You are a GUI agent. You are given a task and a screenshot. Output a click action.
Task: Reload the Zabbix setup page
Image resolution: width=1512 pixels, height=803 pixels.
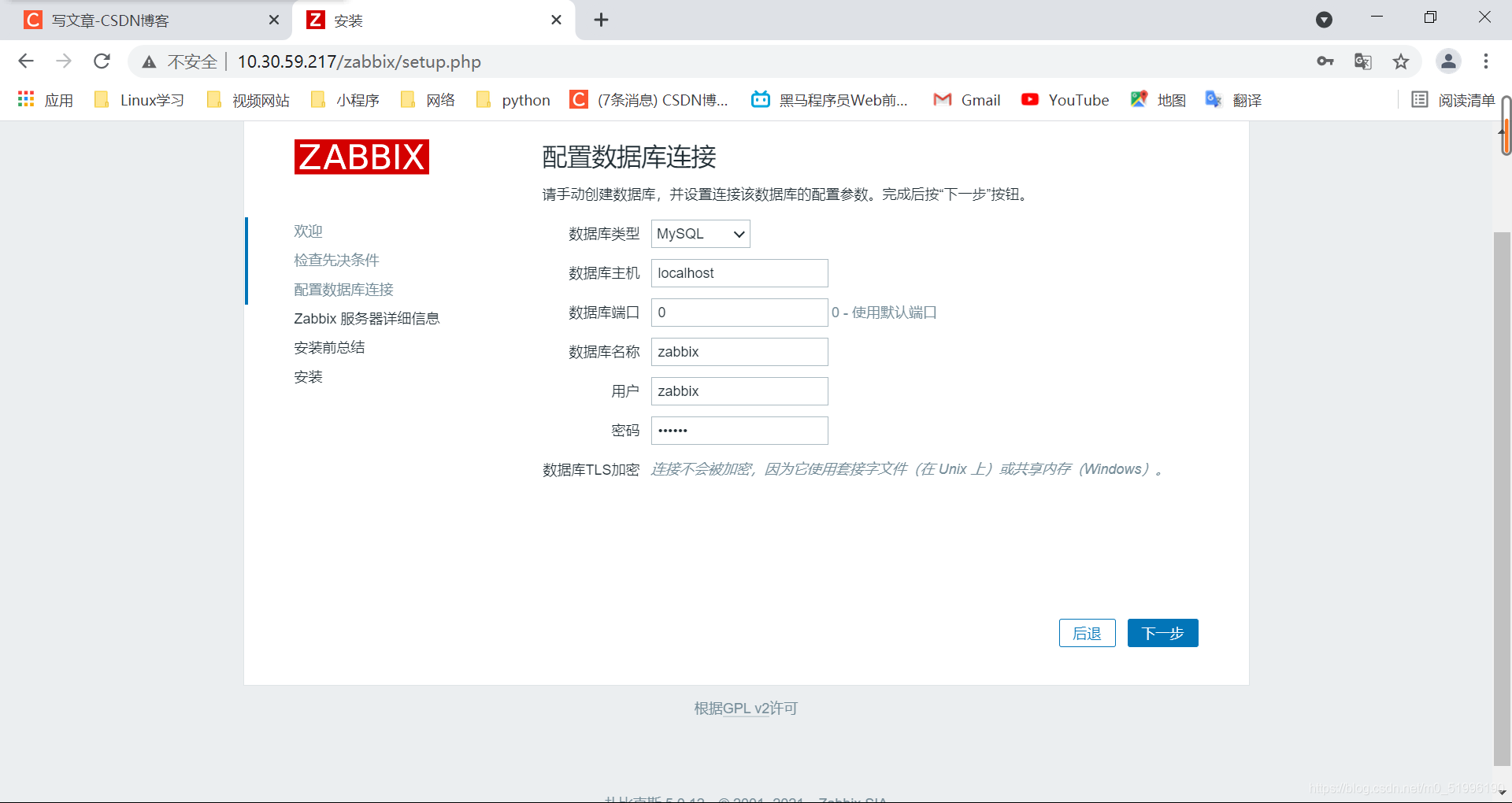(102, 61)
